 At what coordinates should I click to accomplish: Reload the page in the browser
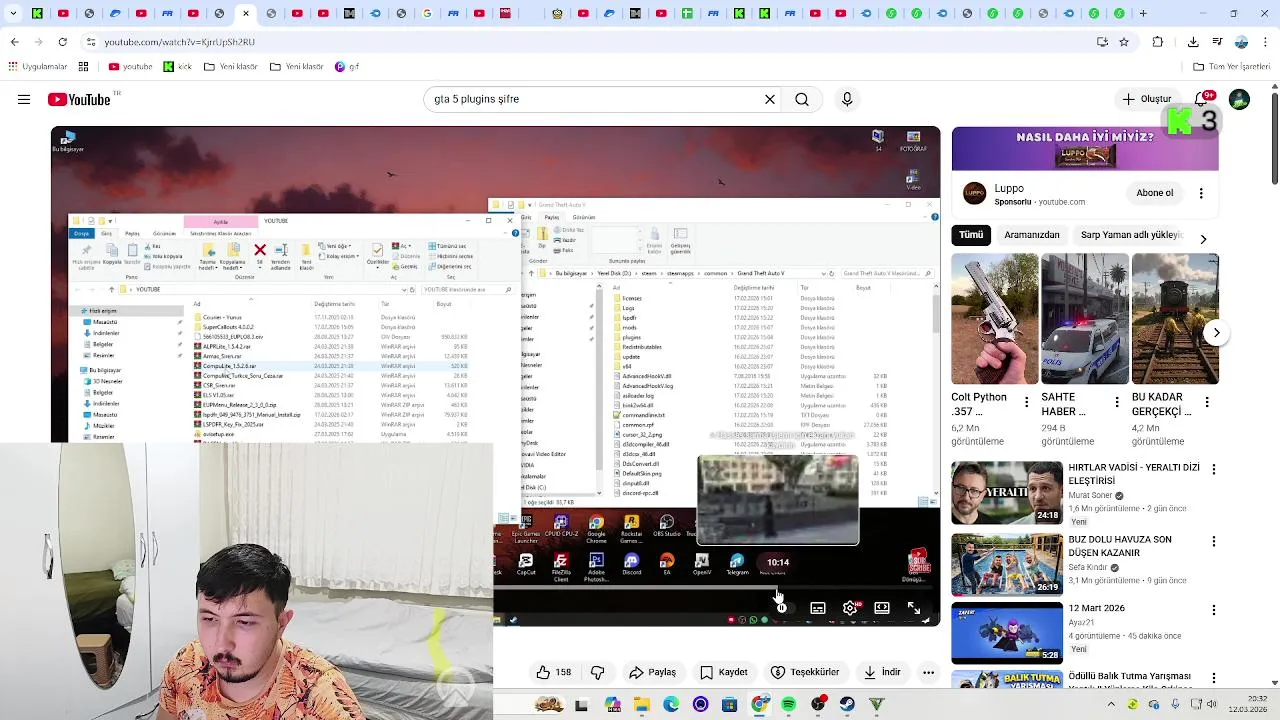point(63,42)
